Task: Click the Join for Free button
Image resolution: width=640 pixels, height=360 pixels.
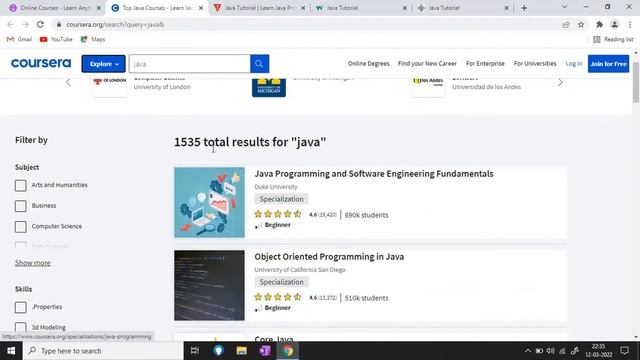Action: 609,64
